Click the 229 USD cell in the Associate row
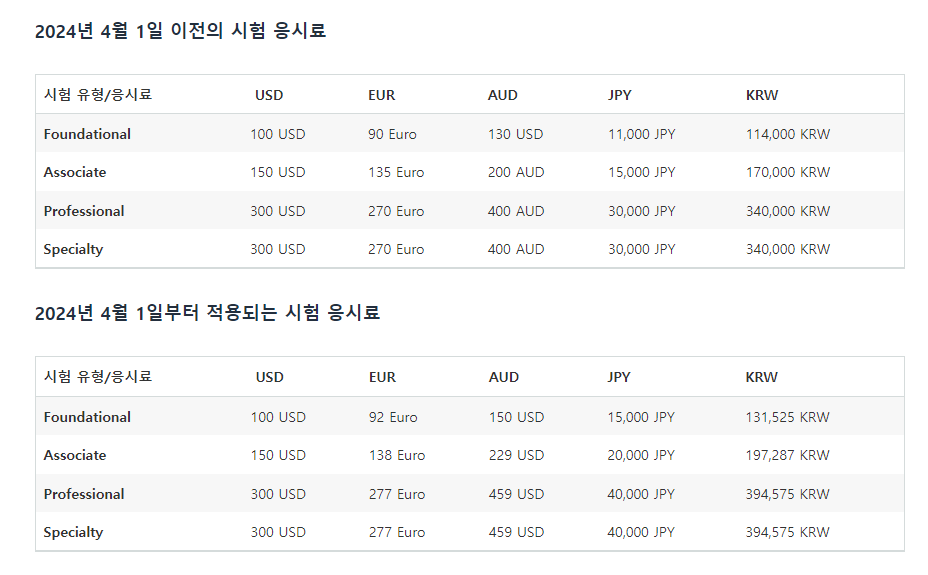Screen dimensions: 928x575 516,456
